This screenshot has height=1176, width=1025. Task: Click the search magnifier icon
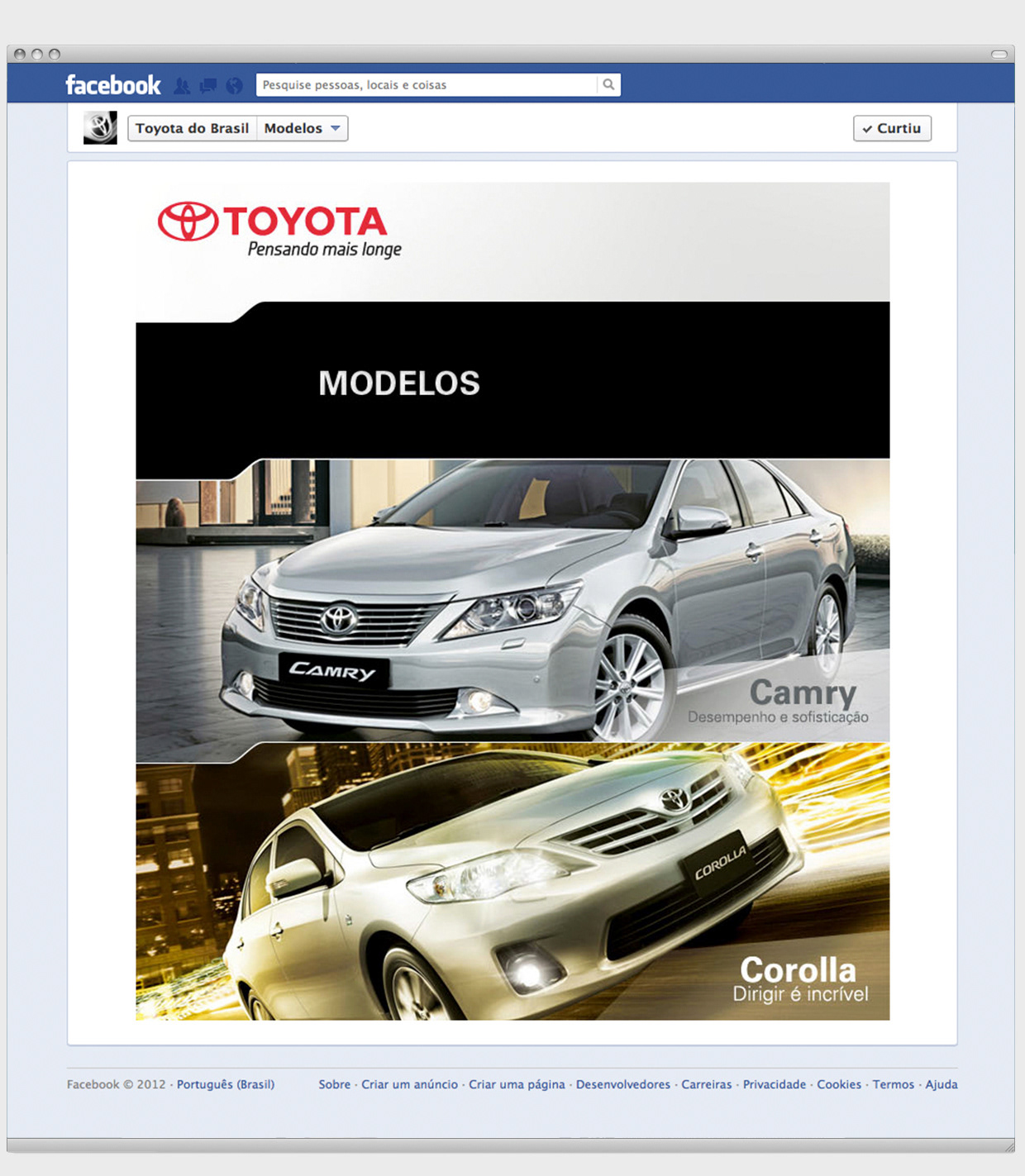coord(608,84)
